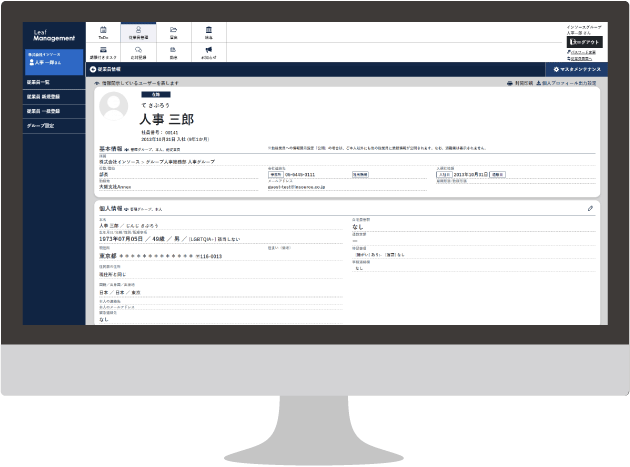Screen dimensions: 630x467
Task: Click the work location text ending in Annex
Action: pyautogui.click(x=115, y=187)
